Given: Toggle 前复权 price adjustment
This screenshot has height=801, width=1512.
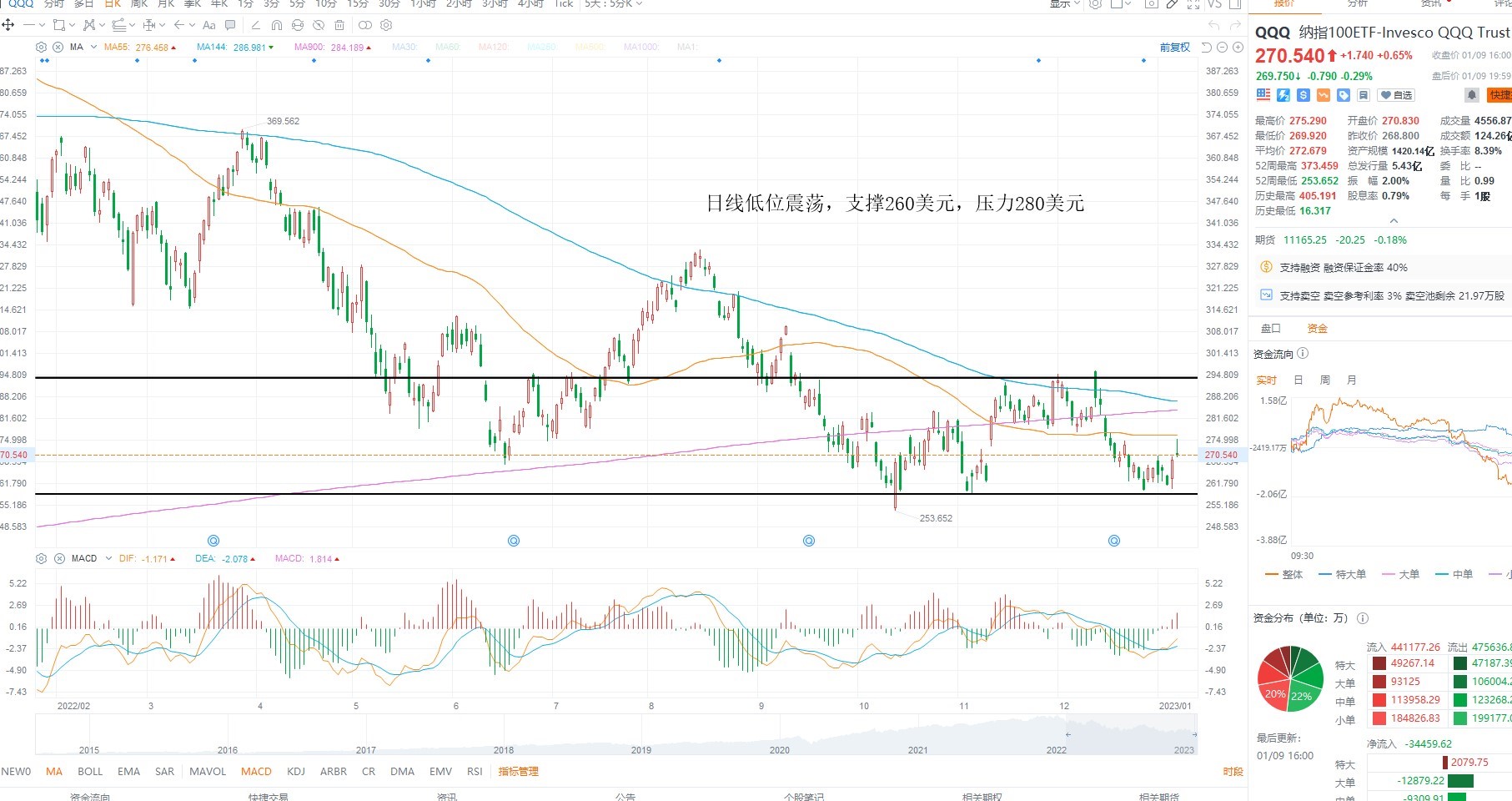Looking at the screenshot, I should coord(1175,48).
